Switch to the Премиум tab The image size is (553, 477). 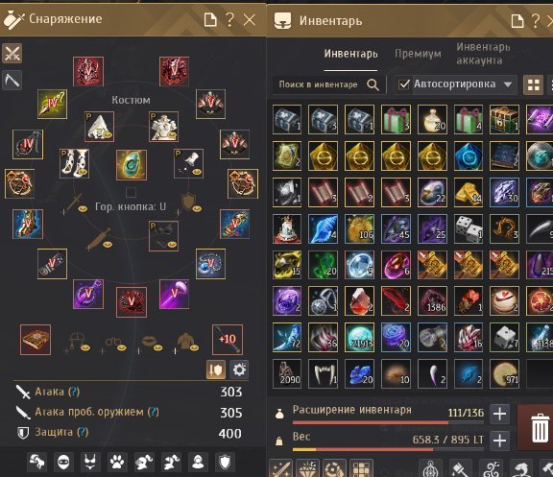418,54
